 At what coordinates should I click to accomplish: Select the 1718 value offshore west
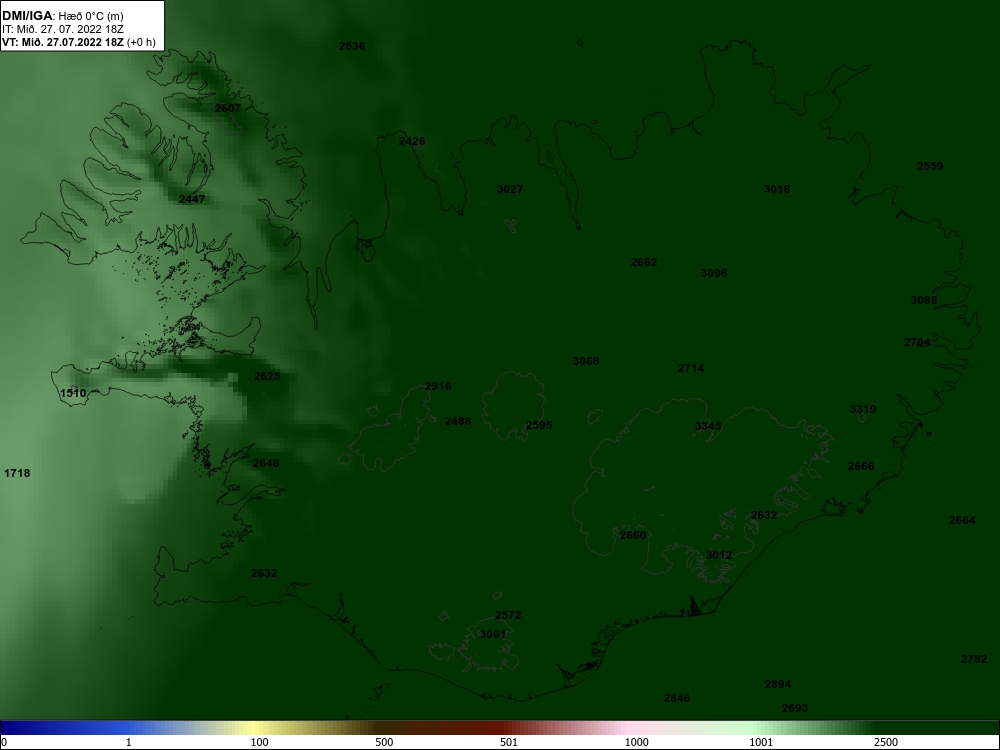click(x=17, y=473)
